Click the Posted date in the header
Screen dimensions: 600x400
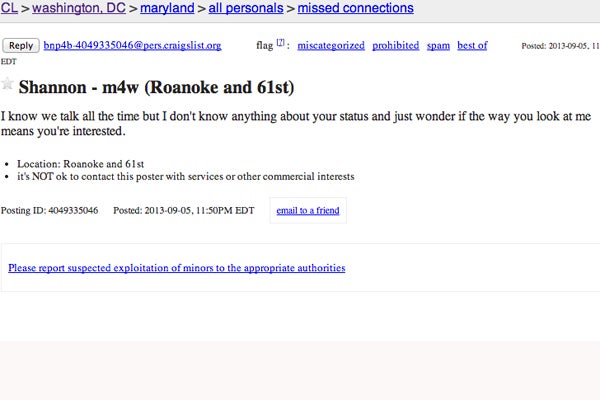tap(560, 47)
